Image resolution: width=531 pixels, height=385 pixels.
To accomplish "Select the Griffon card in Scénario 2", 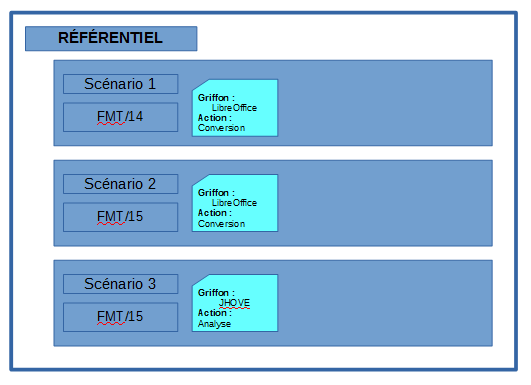I will 235,203.
